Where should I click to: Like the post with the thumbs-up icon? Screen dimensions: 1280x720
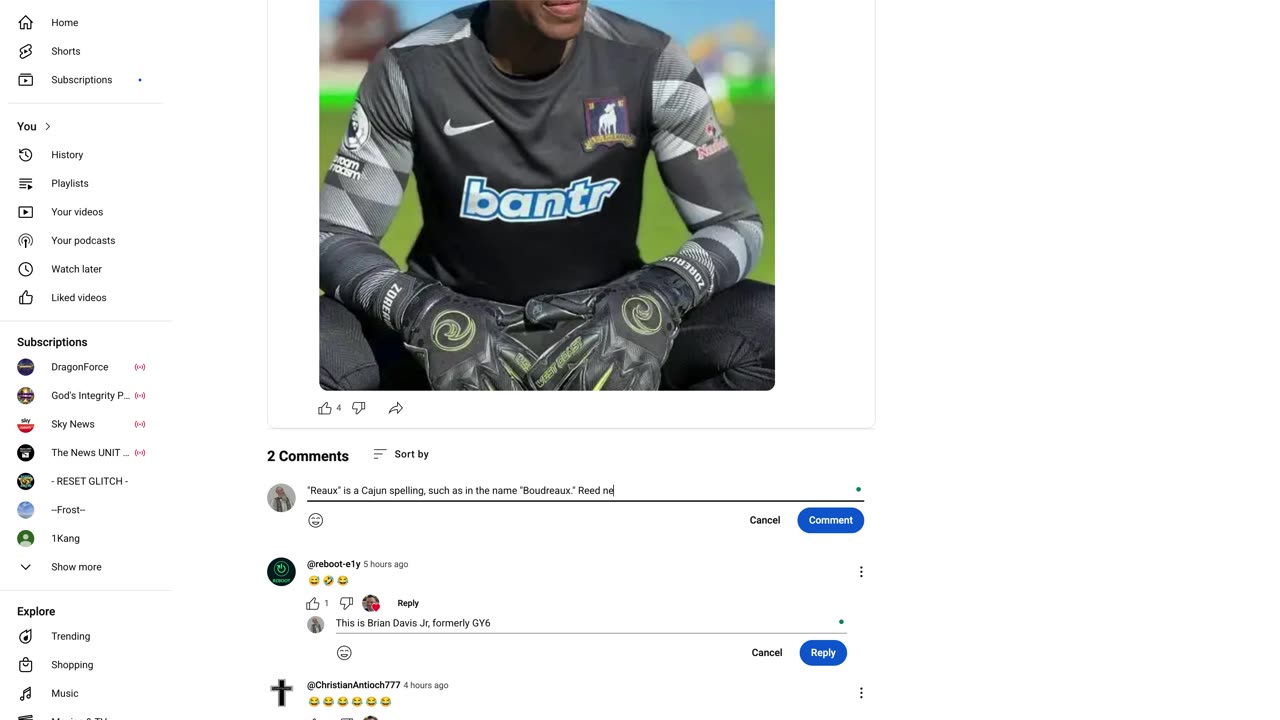point(324,408)
